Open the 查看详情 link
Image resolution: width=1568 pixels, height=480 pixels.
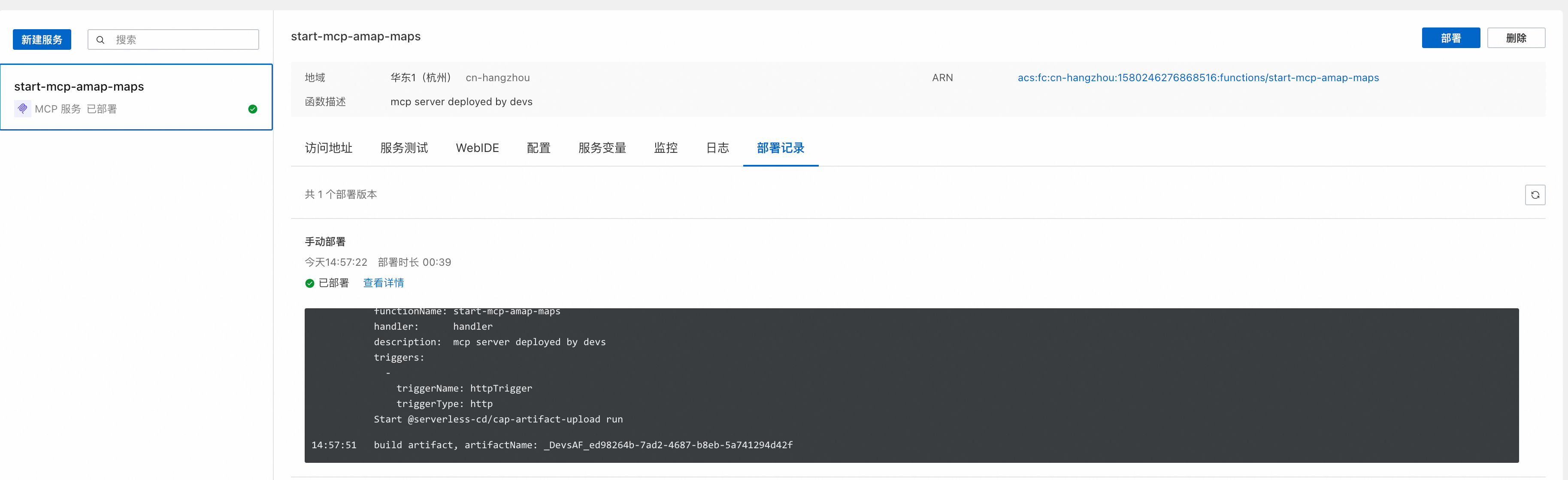pyautogui.click(x=384, y=283)
